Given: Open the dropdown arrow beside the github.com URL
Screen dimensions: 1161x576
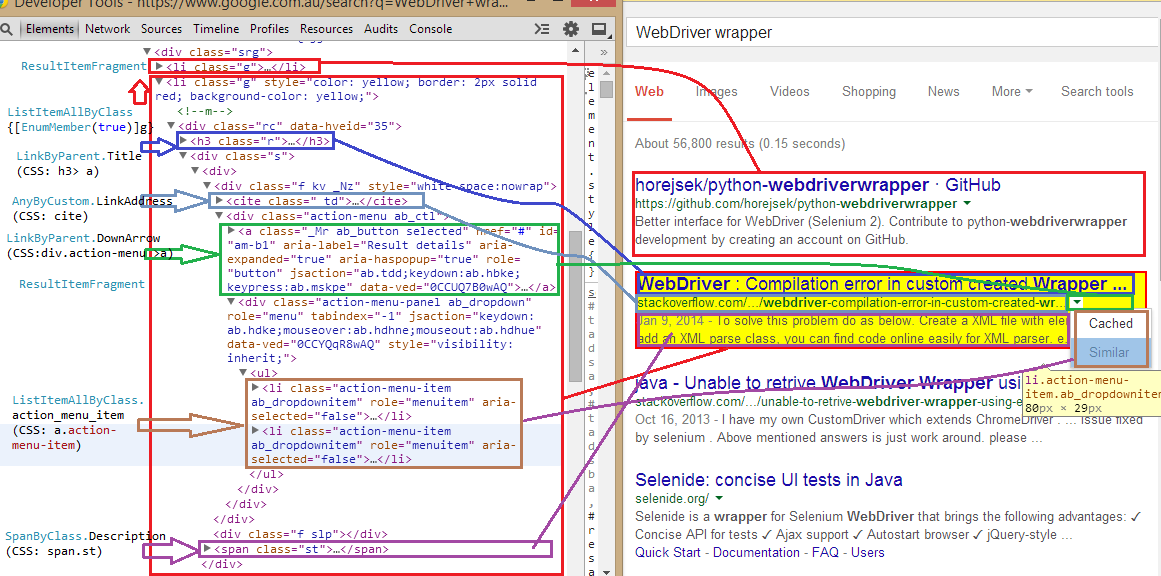Looking at the screenshot, I should point(966,204).
